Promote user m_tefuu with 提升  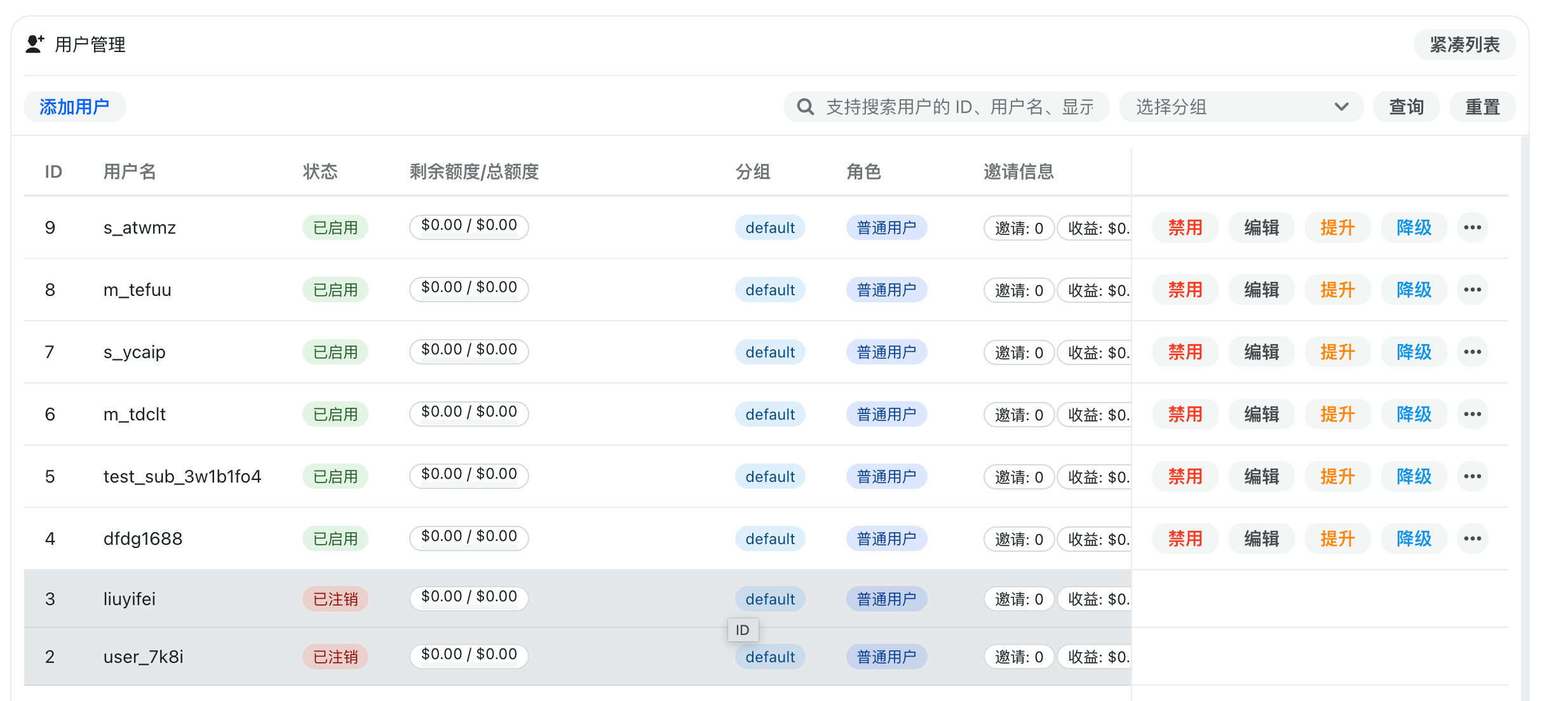(1337, 290)
